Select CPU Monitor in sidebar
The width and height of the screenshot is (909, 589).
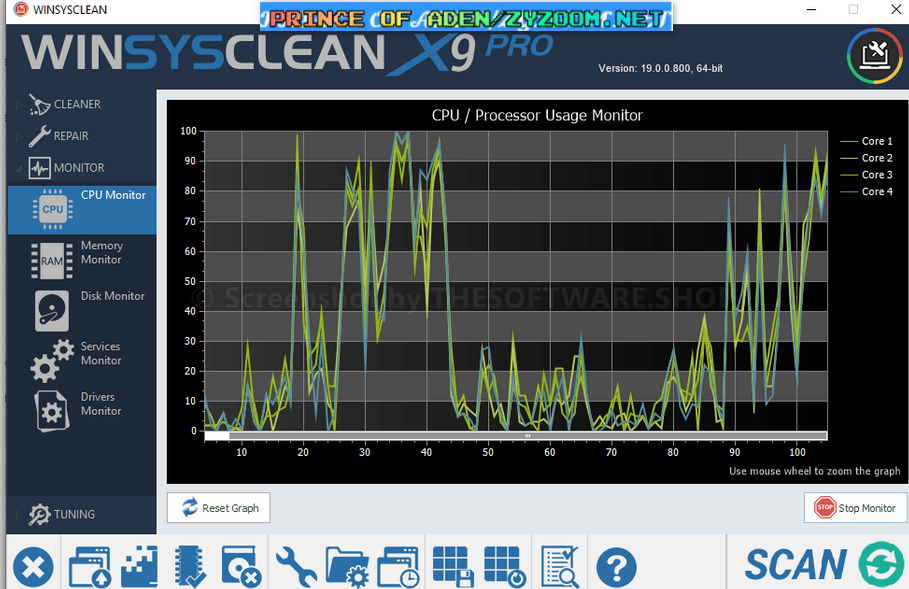(x=82, y=209)
